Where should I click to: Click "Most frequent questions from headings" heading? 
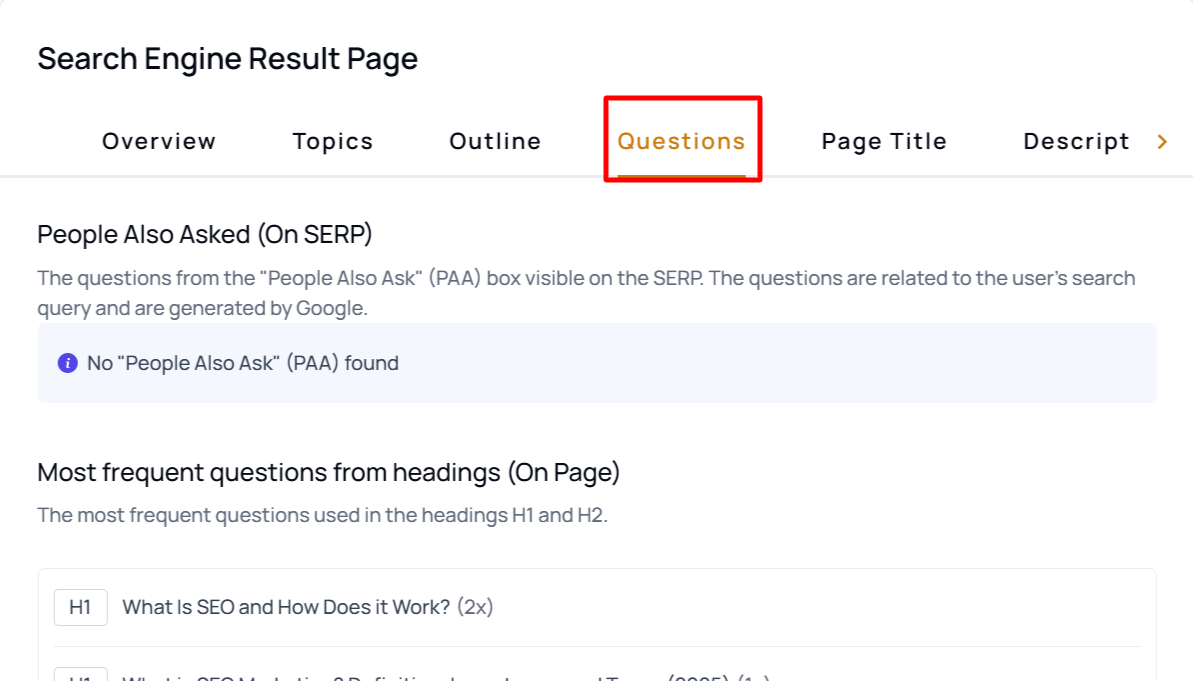[328, 472]
